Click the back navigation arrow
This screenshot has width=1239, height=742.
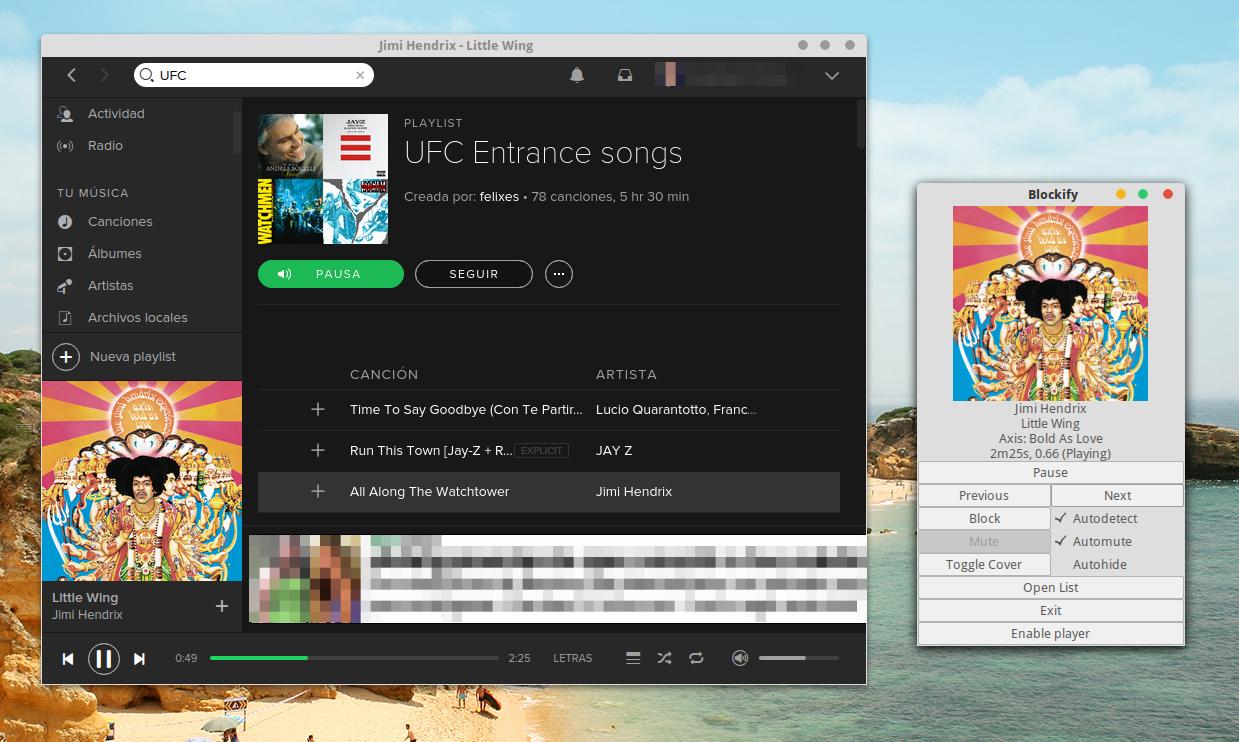tap(70, 75)
